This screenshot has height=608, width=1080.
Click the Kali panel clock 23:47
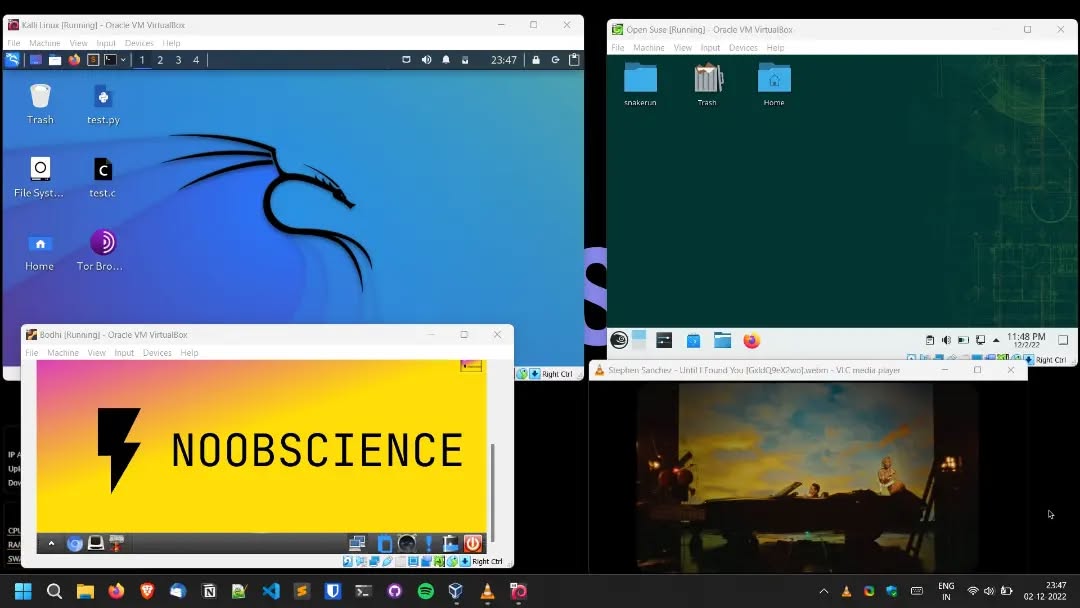pos(503,60)
